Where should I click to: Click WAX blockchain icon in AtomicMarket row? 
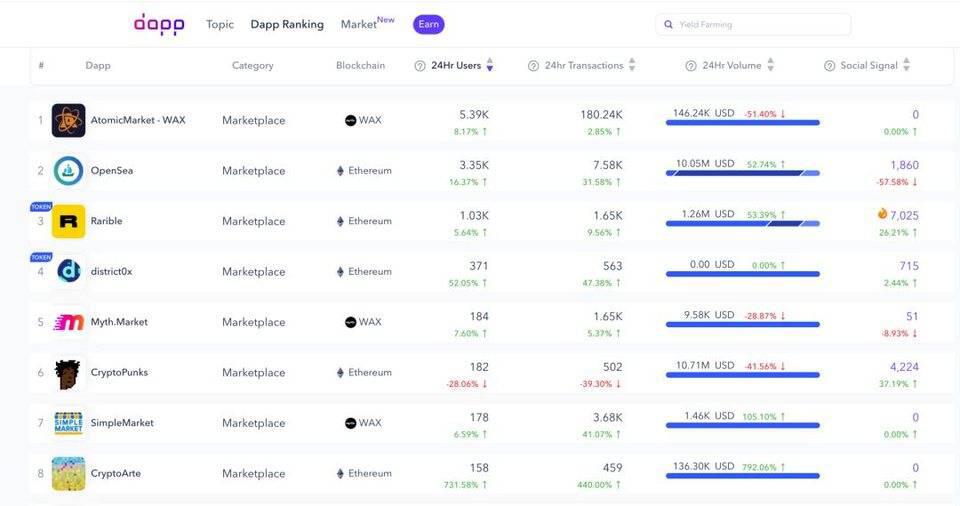(x=350, y=121)
